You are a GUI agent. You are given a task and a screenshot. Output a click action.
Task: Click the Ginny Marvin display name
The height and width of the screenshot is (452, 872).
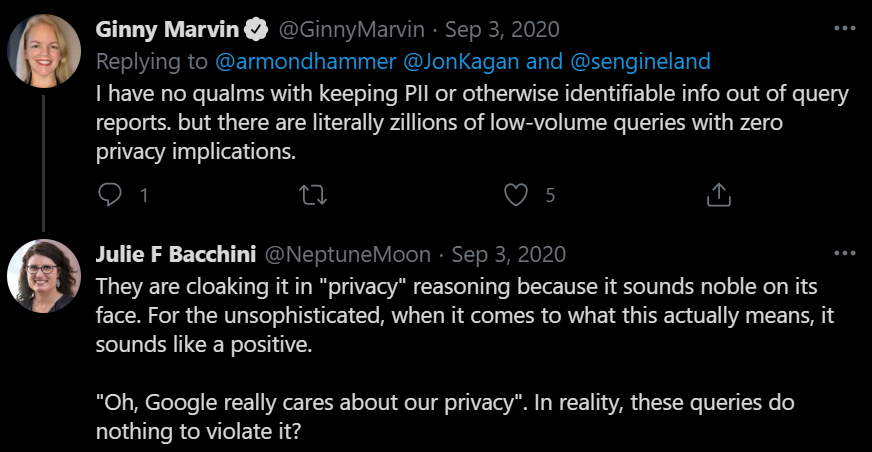click(x=167, y=29)
